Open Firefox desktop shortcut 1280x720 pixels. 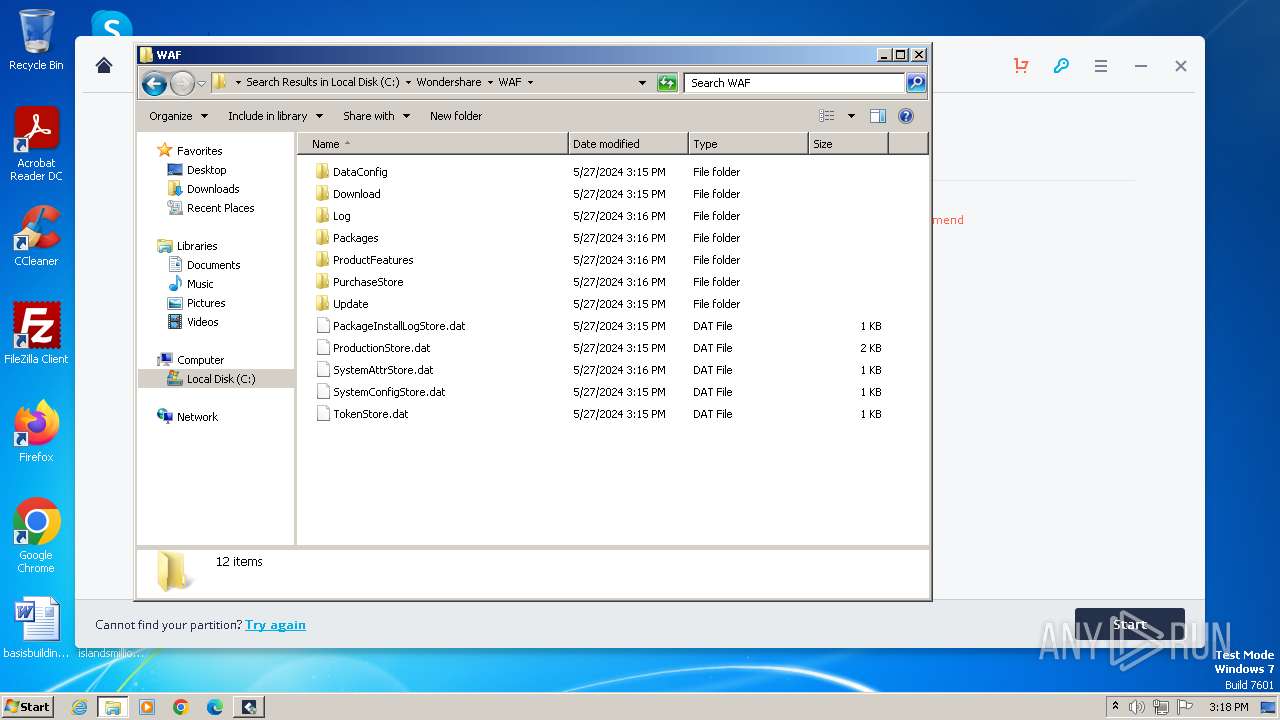tap(36, 431)
